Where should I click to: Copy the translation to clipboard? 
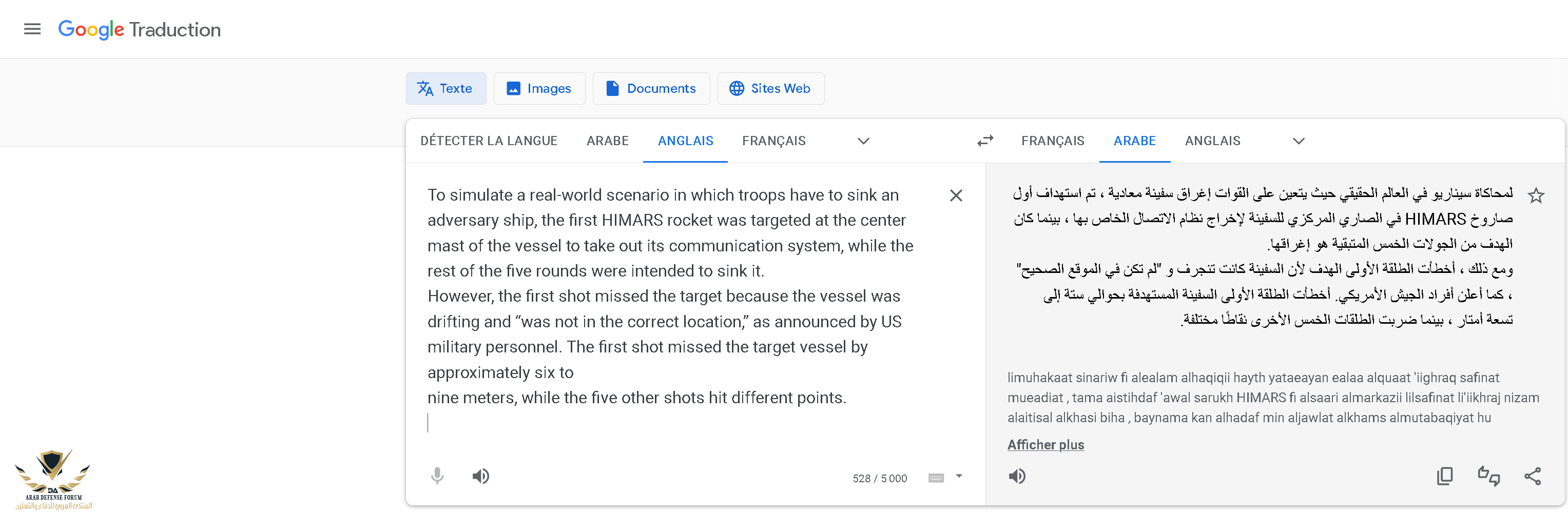click(1444, 476)
